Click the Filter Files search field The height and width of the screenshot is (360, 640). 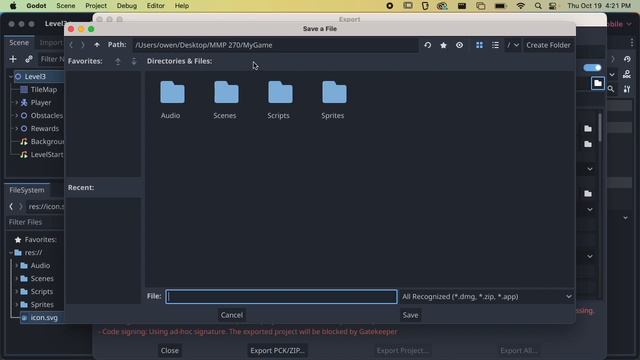36,222
